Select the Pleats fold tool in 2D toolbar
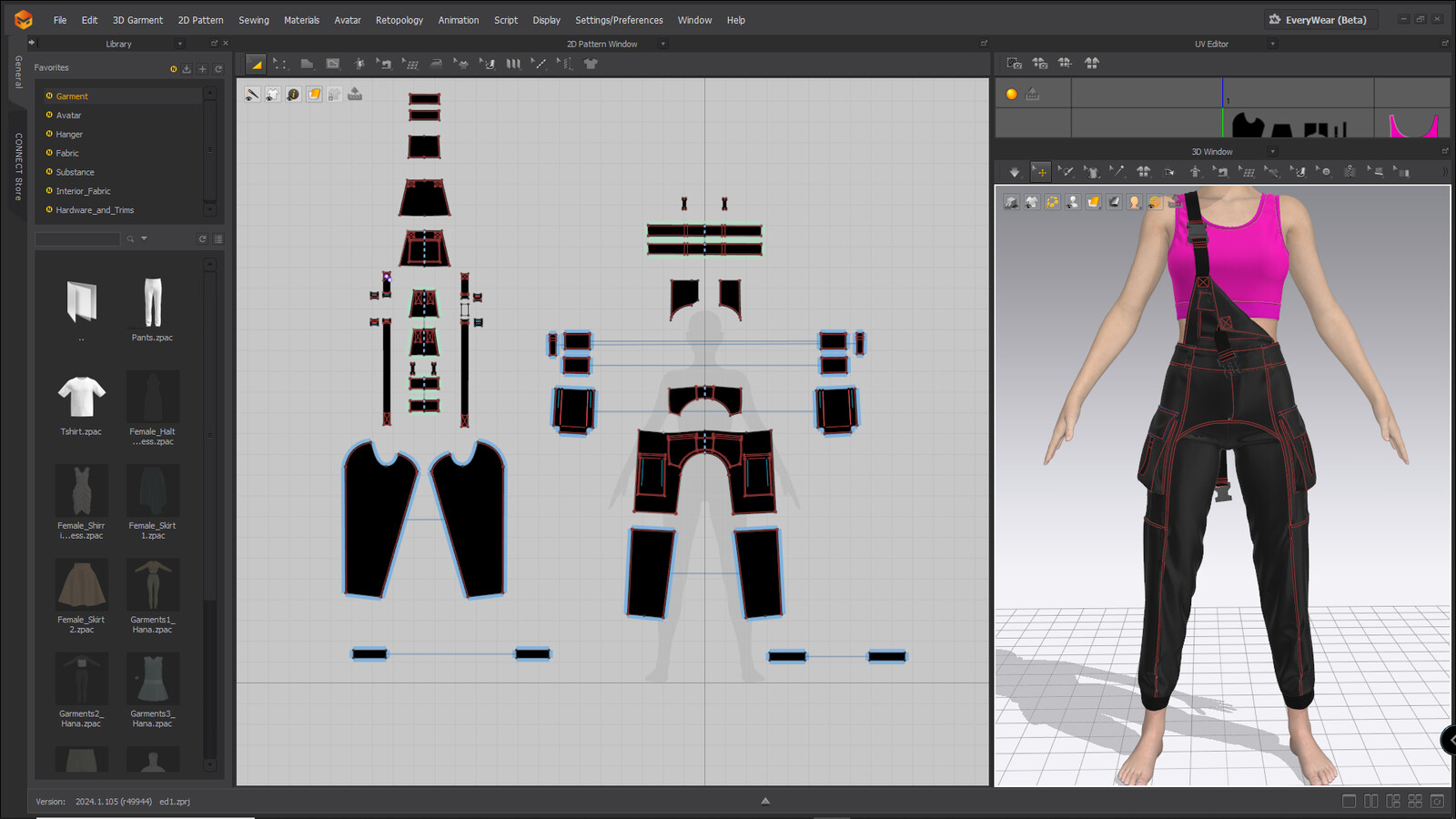This screenshot has width=1456, height=819. coord(513,64)
